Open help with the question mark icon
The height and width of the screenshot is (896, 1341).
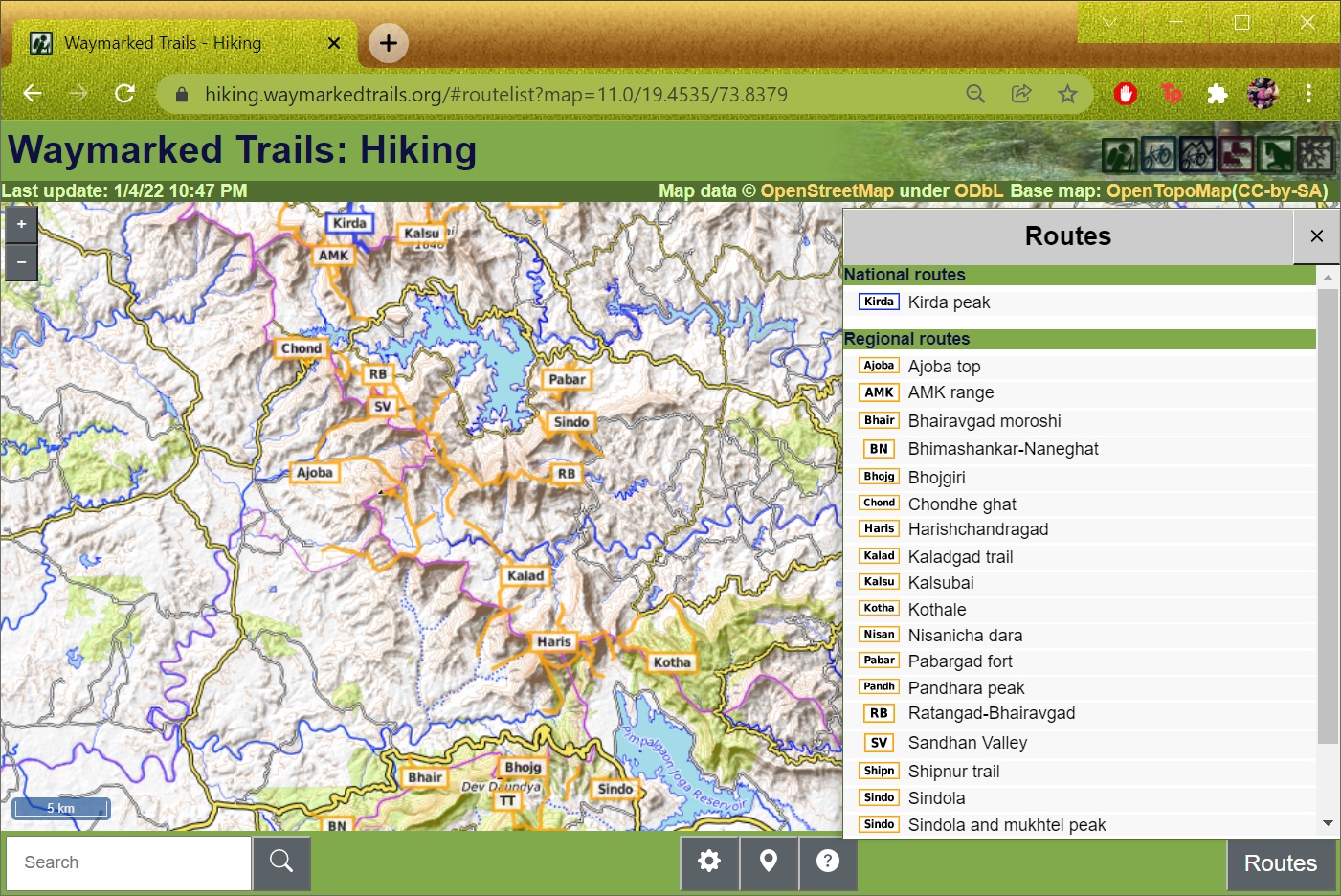tap(828, 862)
